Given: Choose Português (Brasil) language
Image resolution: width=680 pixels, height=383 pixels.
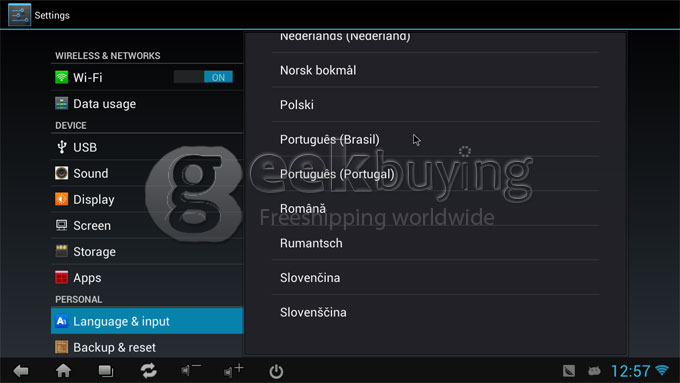Looking at the screenshot, I should 436,139.
